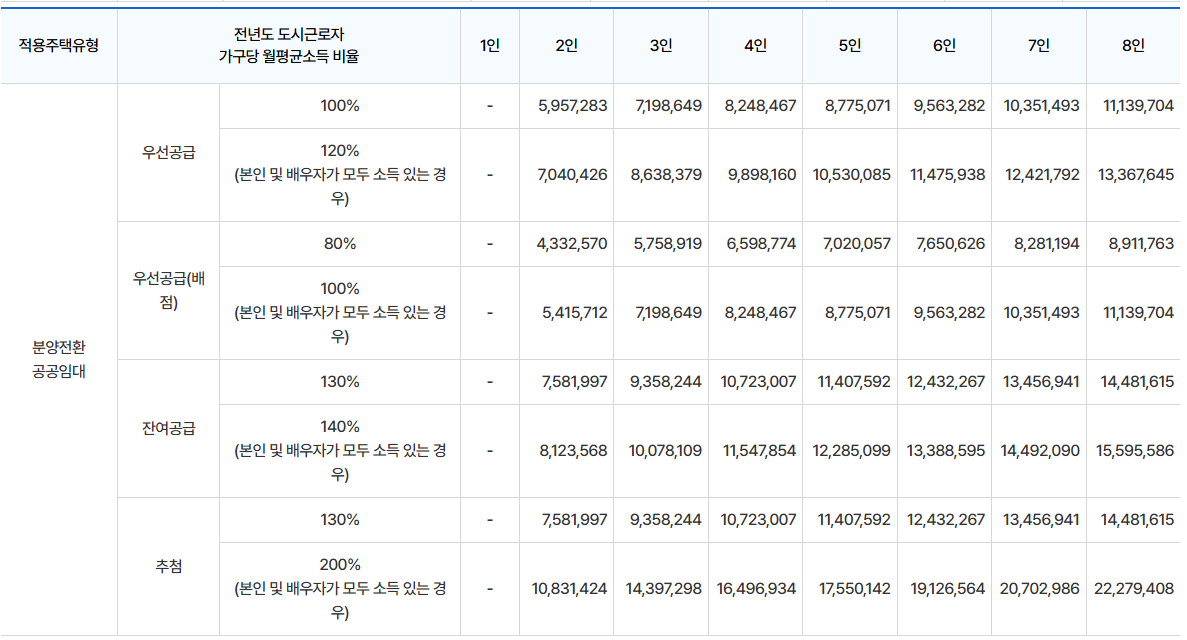Image resolution: width=1187 pixels, height=640 pixels.
Task: Click the 적용주택유형 header cell
Action: [x=60, y=45]
